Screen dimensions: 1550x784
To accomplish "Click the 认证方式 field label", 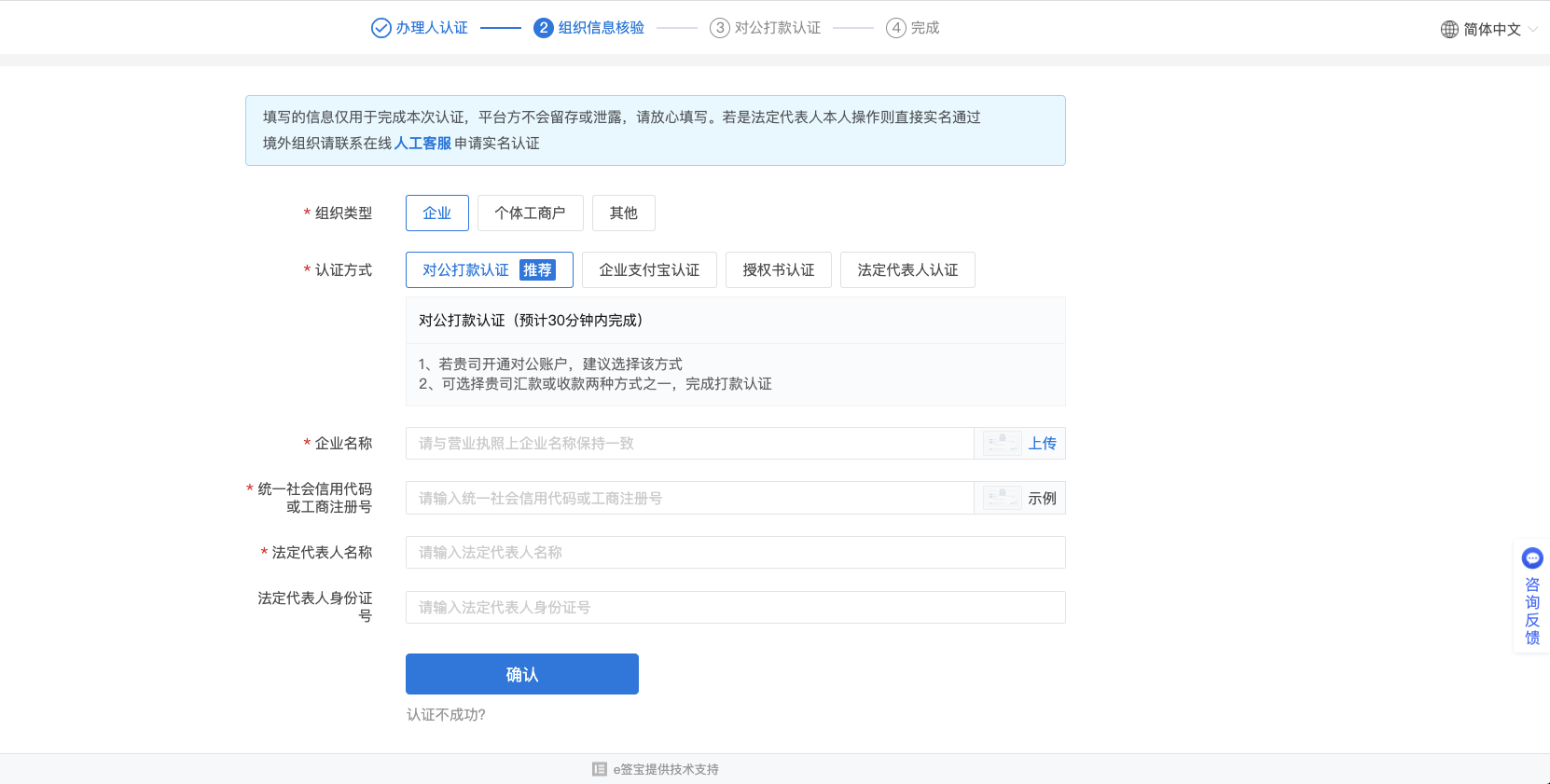I will click(x=343, y=270).
